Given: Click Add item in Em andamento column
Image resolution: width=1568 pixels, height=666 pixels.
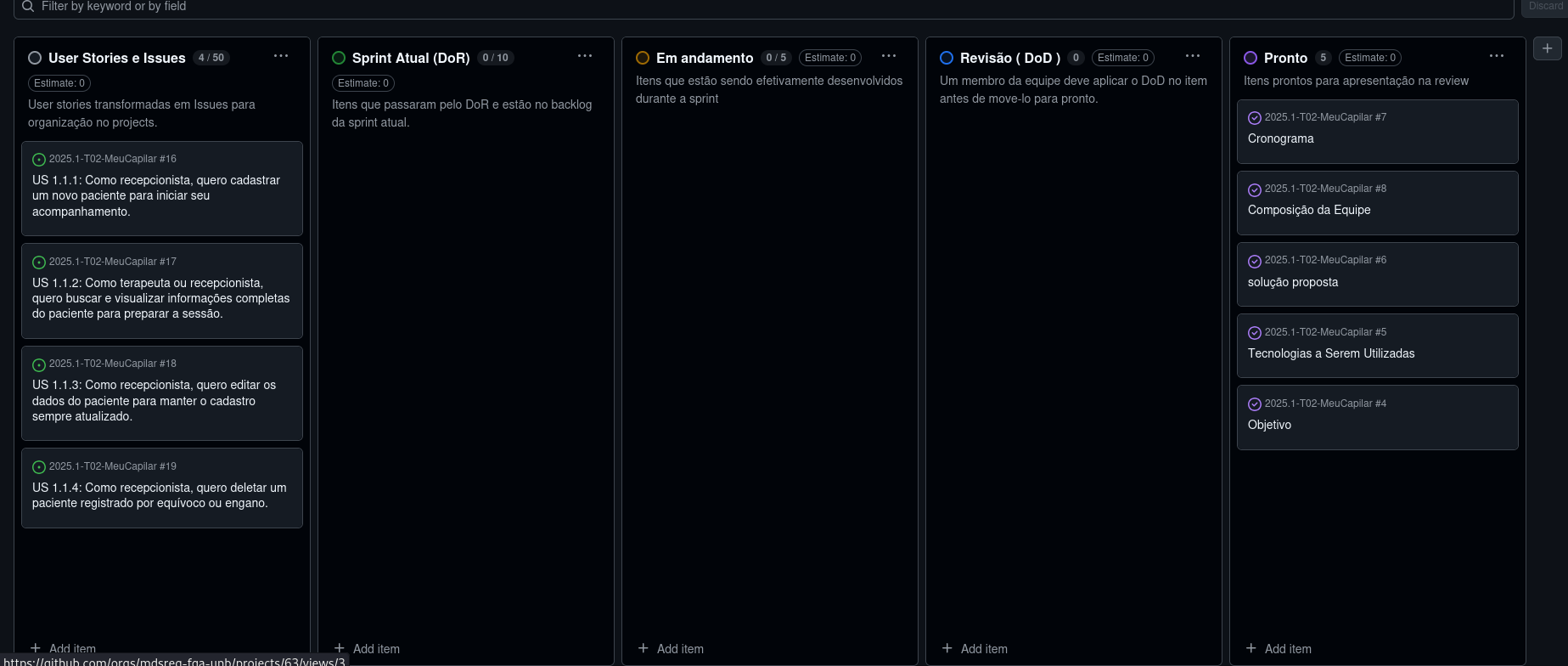Looking at the screenshot, I should [671, 648].
